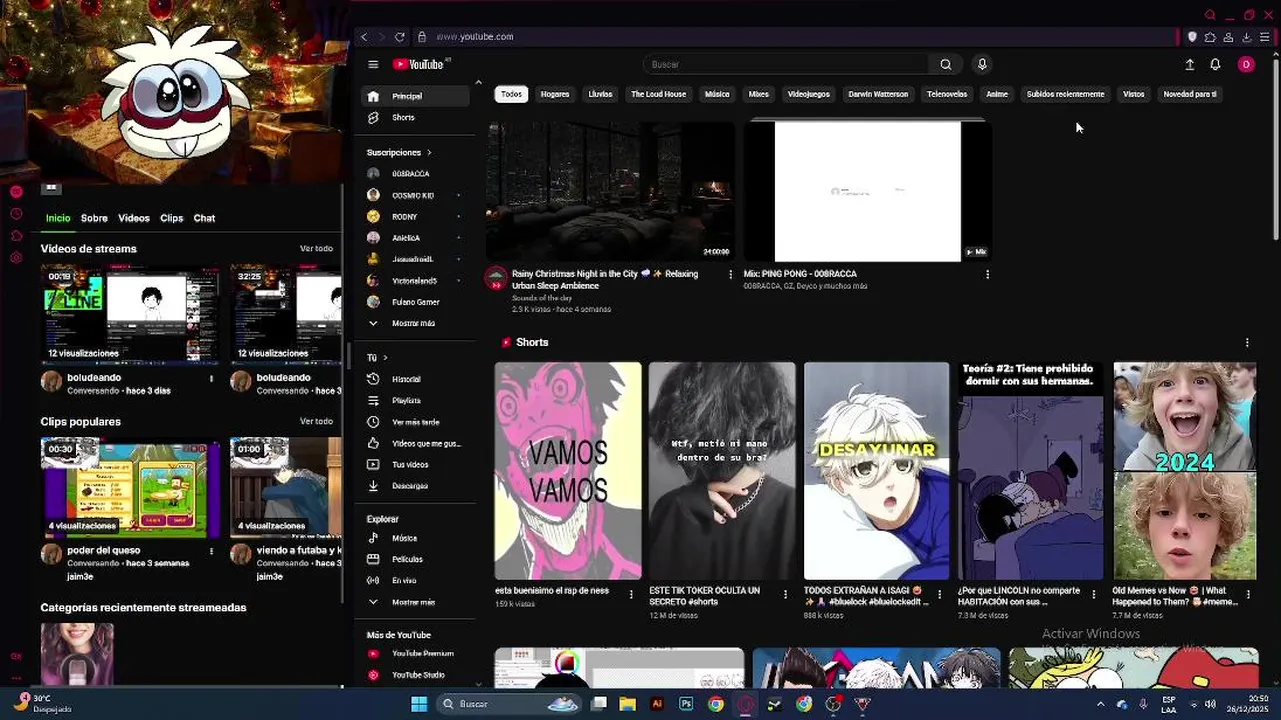Expand the Tú section arrow
The height and width of the screenshot is (720, 1281).
pyautogui.click(x=385, y=357)
